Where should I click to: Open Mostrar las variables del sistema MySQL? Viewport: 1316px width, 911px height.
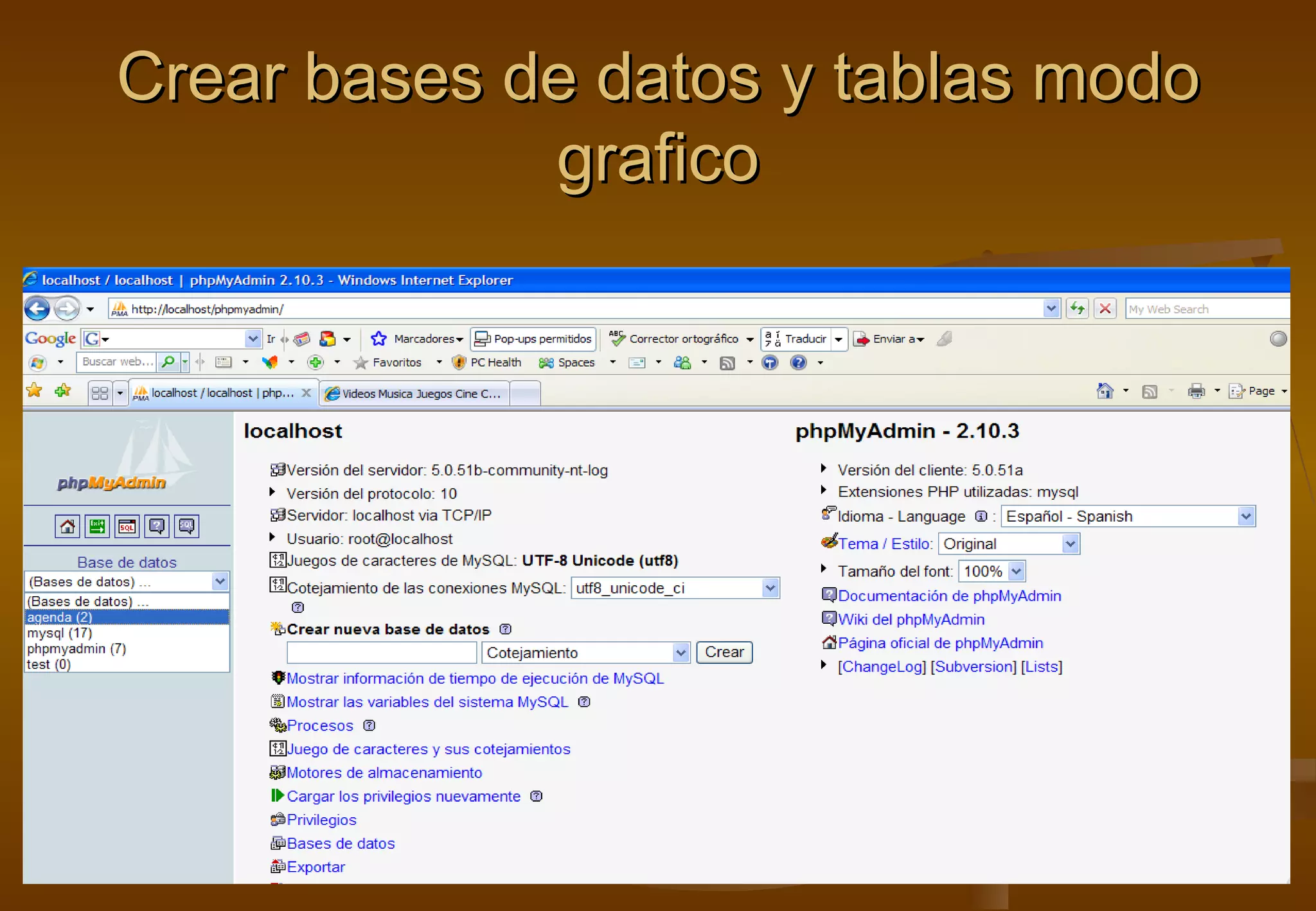pos(427,702)
